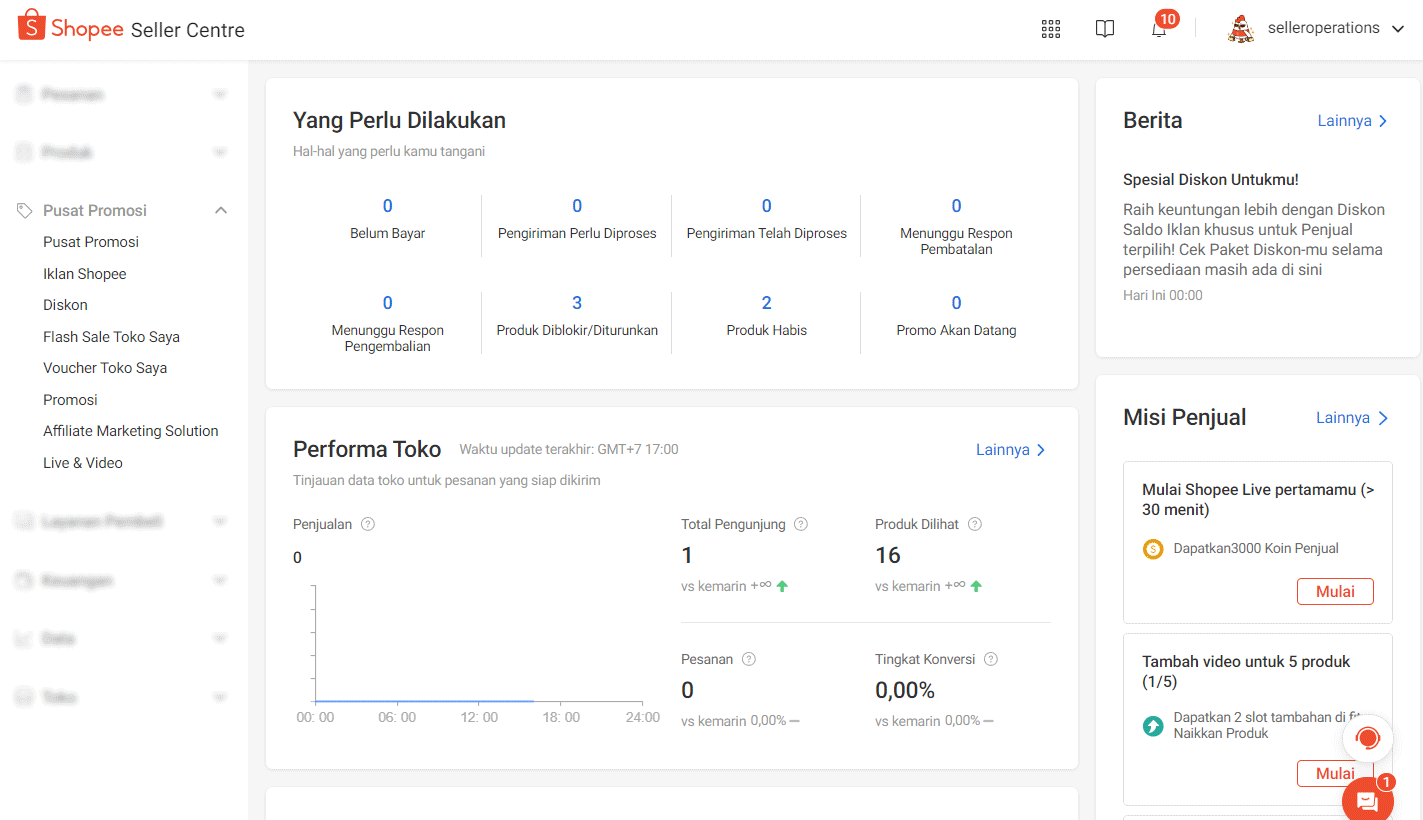Open the notifications bell with 10 badge
1423x820 pixels.
1159,29
